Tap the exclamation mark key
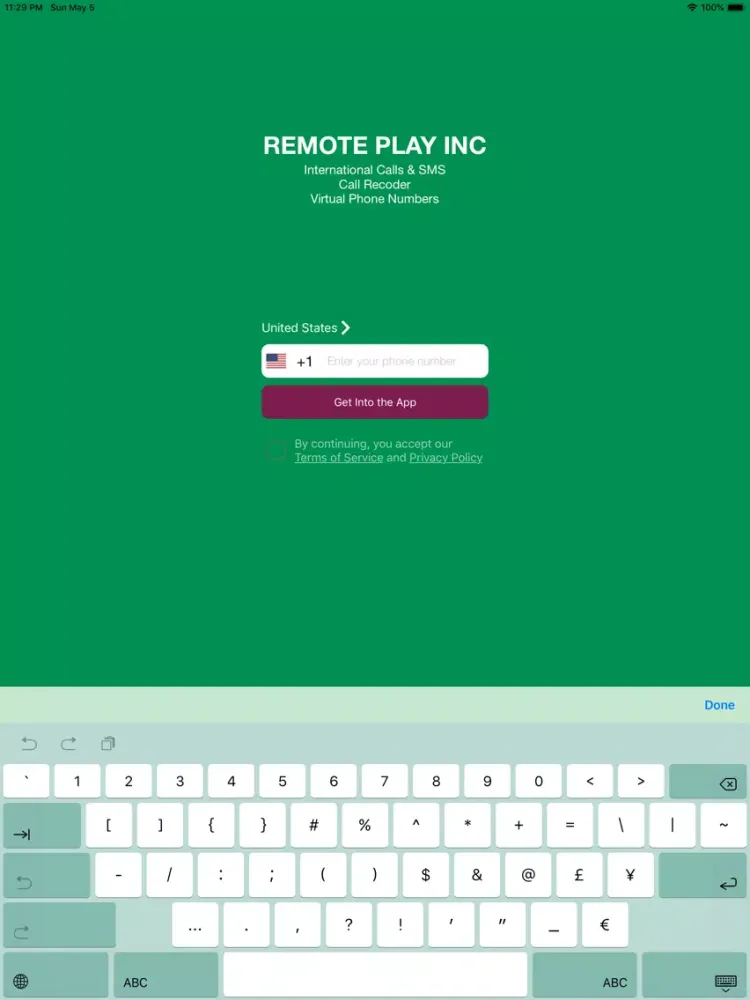Screen dimensions: 750x1000 (400, 925)
